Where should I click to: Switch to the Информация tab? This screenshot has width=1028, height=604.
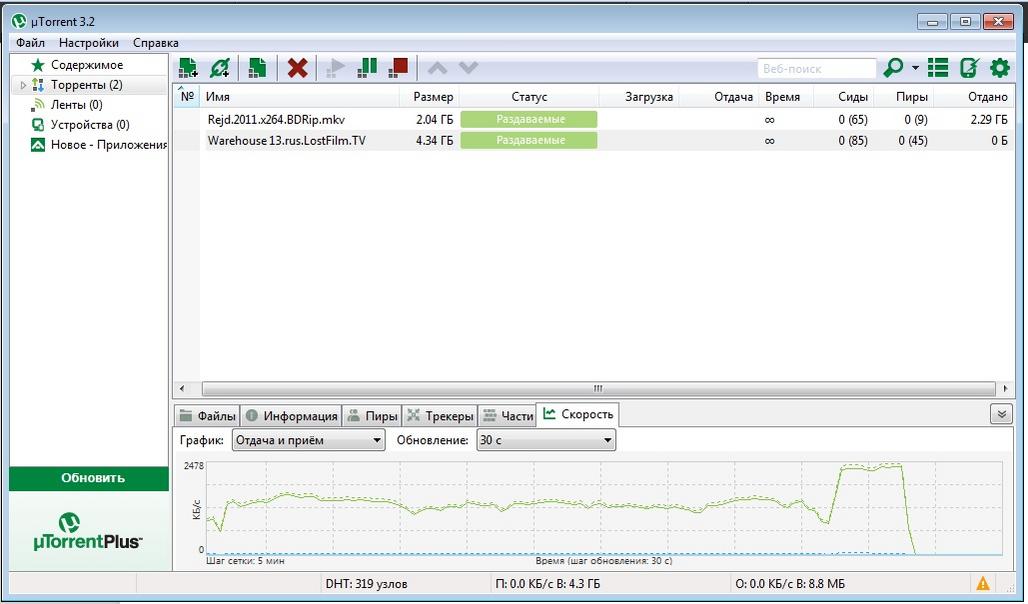coord(291,416)
